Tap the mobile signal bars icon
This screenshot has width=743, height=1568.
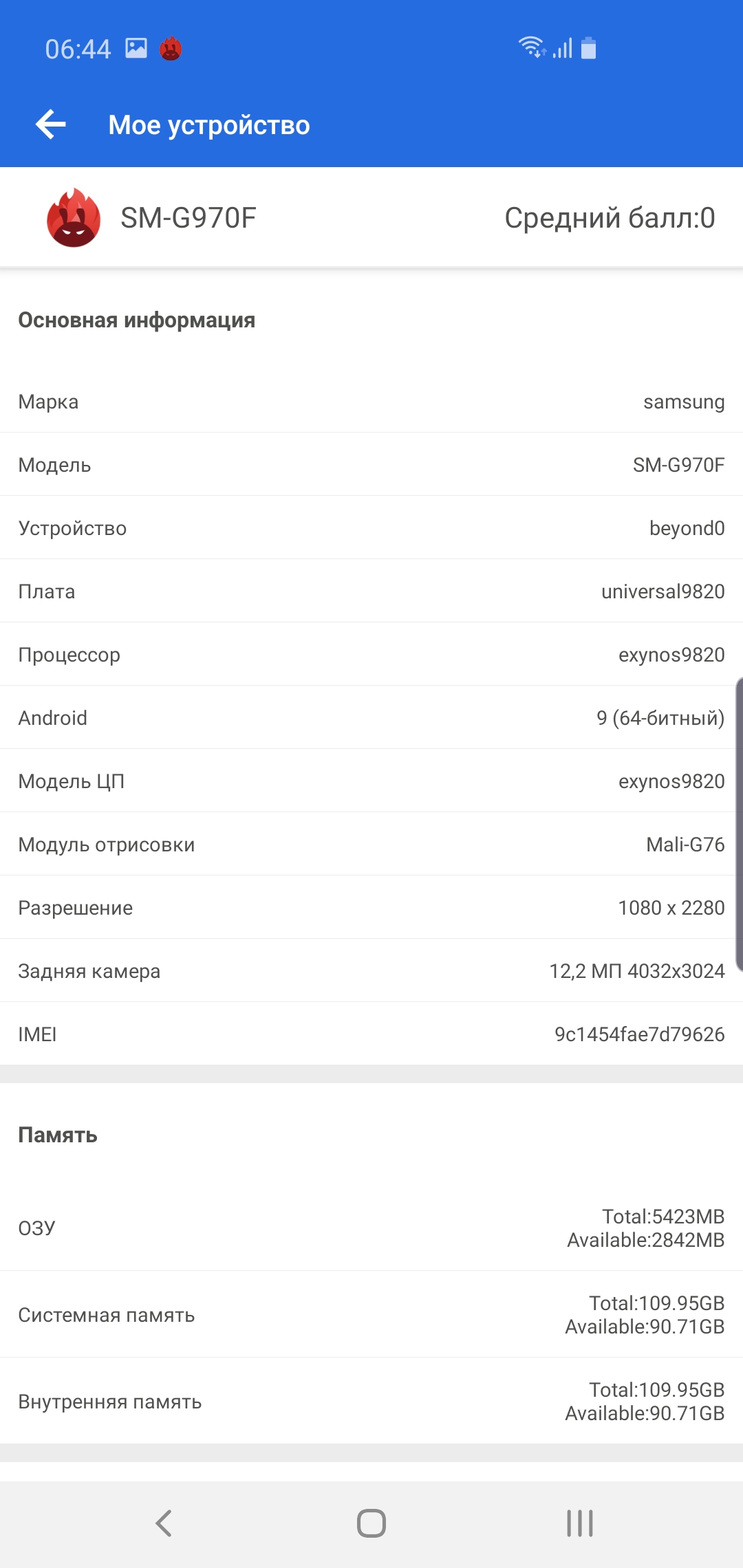(x=563, y=48)
